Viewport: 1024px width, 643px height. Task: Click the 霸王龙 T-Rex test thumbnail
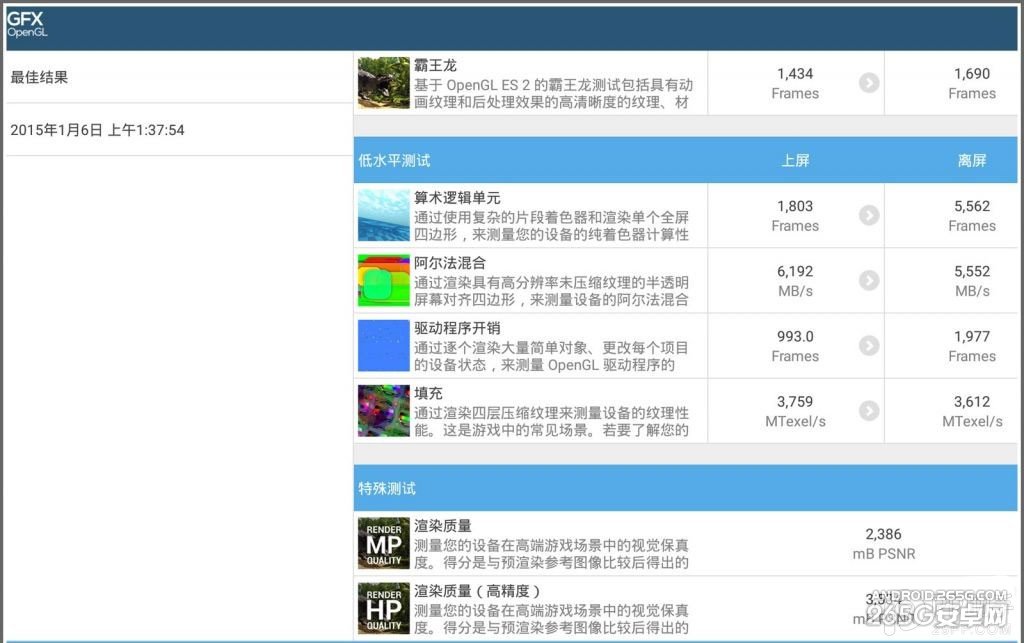point(381,83)
